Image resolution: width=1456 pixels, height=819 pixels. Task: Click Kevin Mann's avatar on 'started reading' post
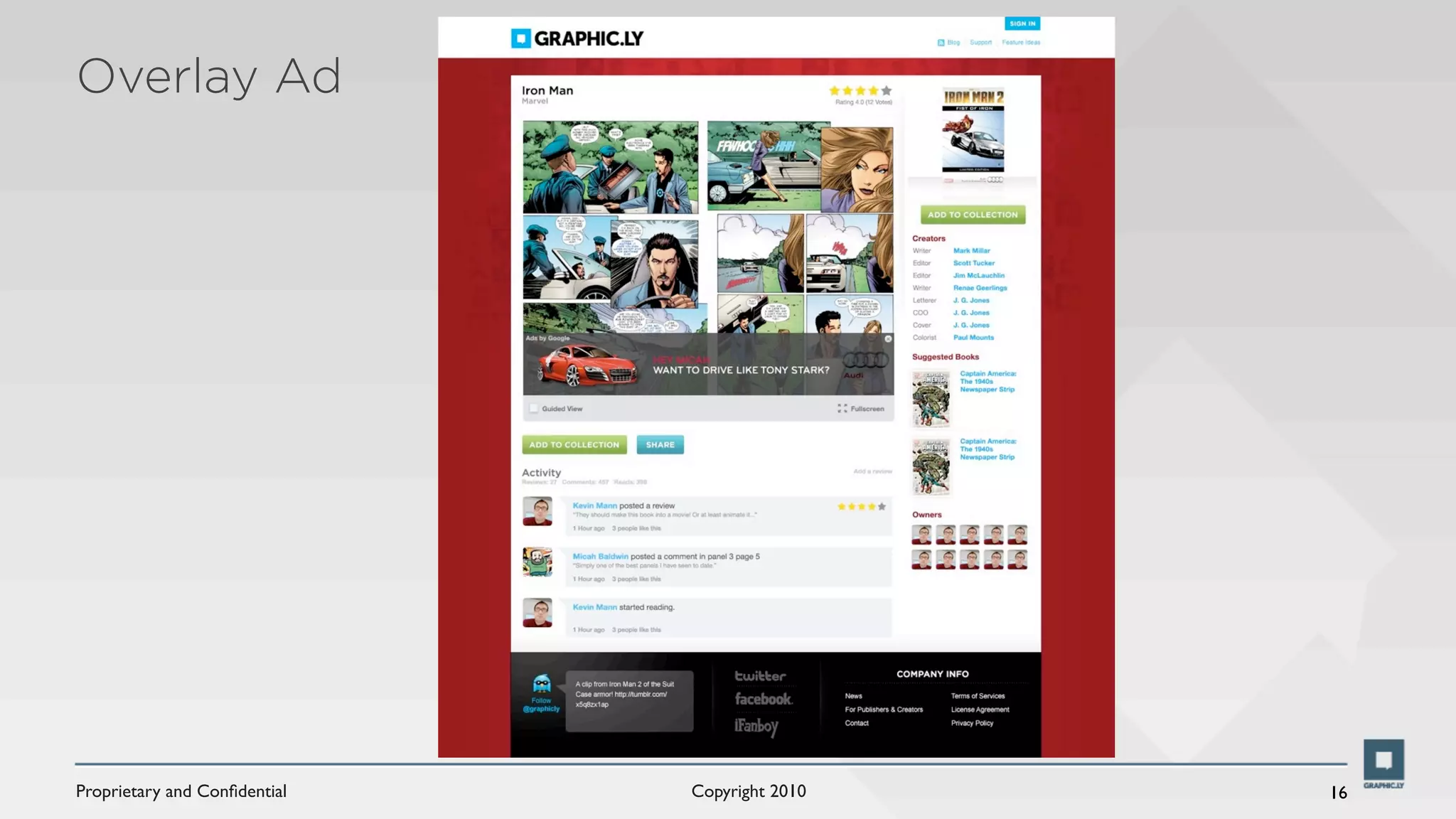pyautogui.click(x=537, y=612)
